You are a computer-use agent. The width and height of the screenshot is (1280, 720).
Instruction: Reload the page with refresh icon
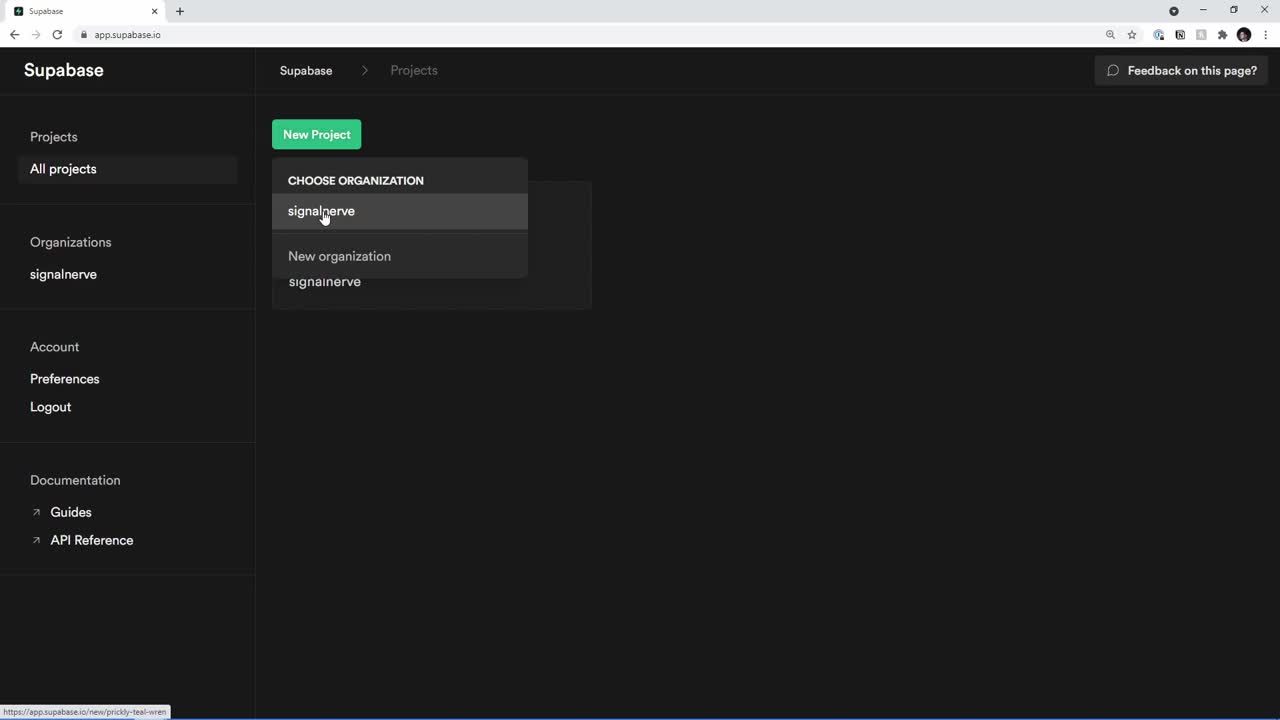pyautogui.click(x=57, y=35)
